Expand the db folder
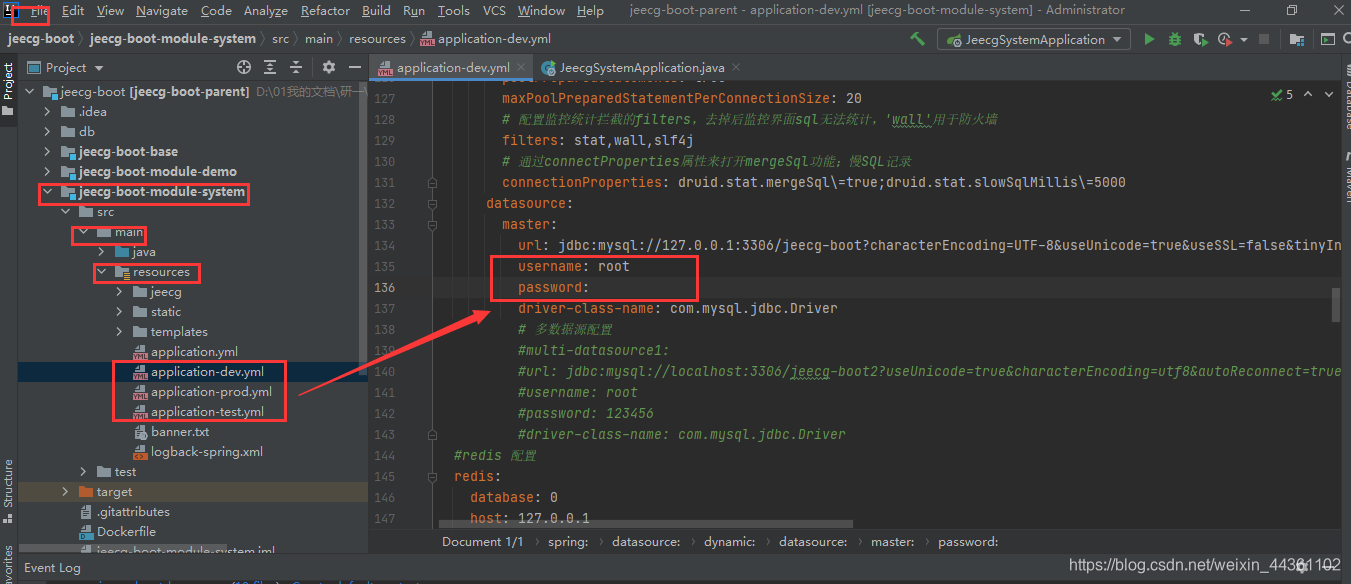Screen dimensions: 1351x584 point(47,131)
